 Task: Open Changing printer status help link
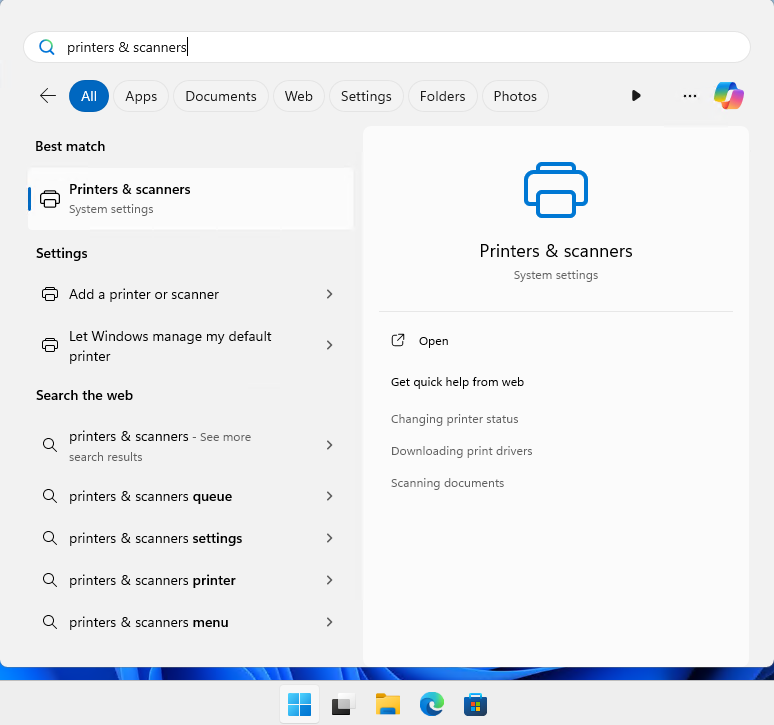[x=454, y=419]
